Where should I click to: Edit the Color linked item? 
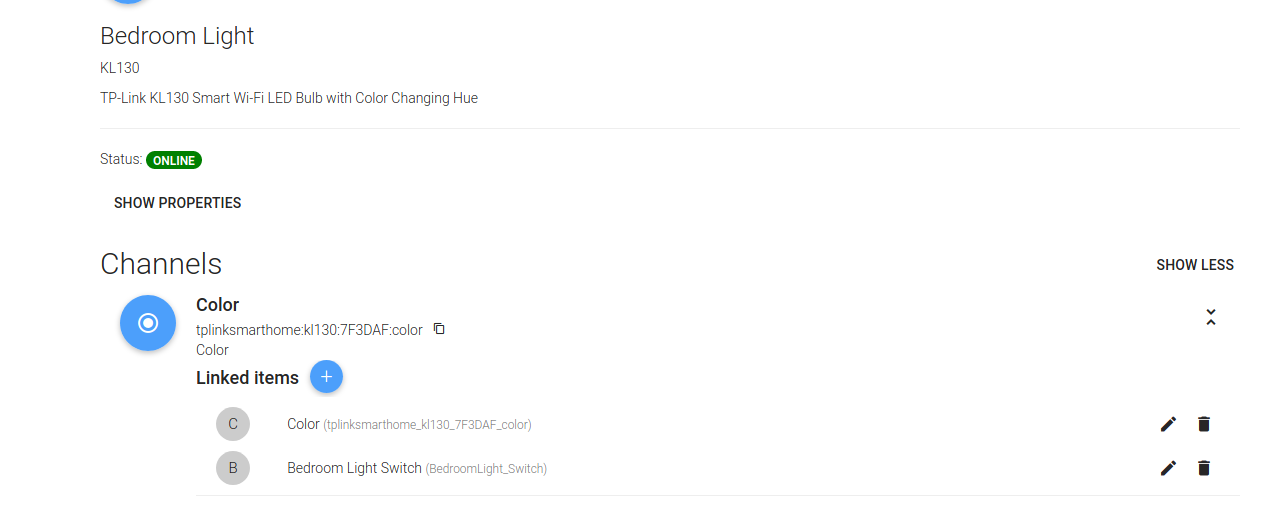coord(1168,424)
